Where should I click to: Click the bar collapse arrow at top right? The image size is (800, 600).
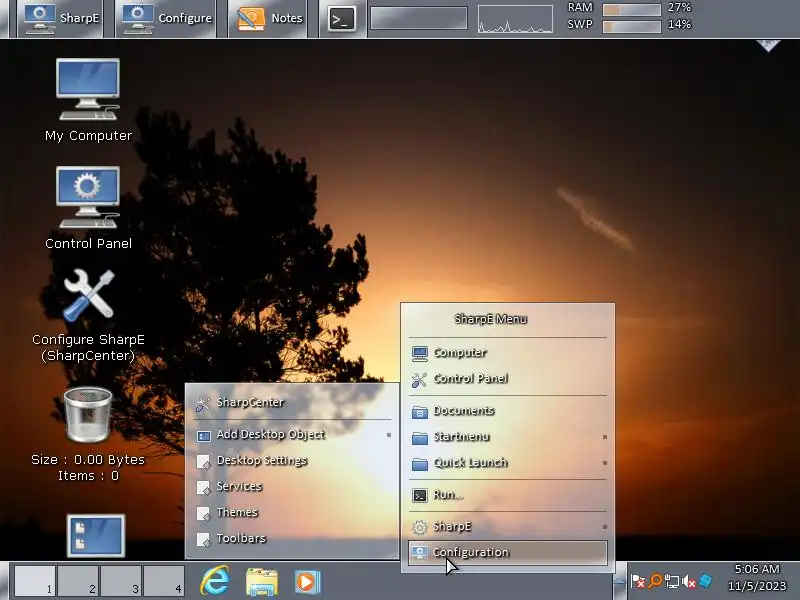(x=768, y=46)
